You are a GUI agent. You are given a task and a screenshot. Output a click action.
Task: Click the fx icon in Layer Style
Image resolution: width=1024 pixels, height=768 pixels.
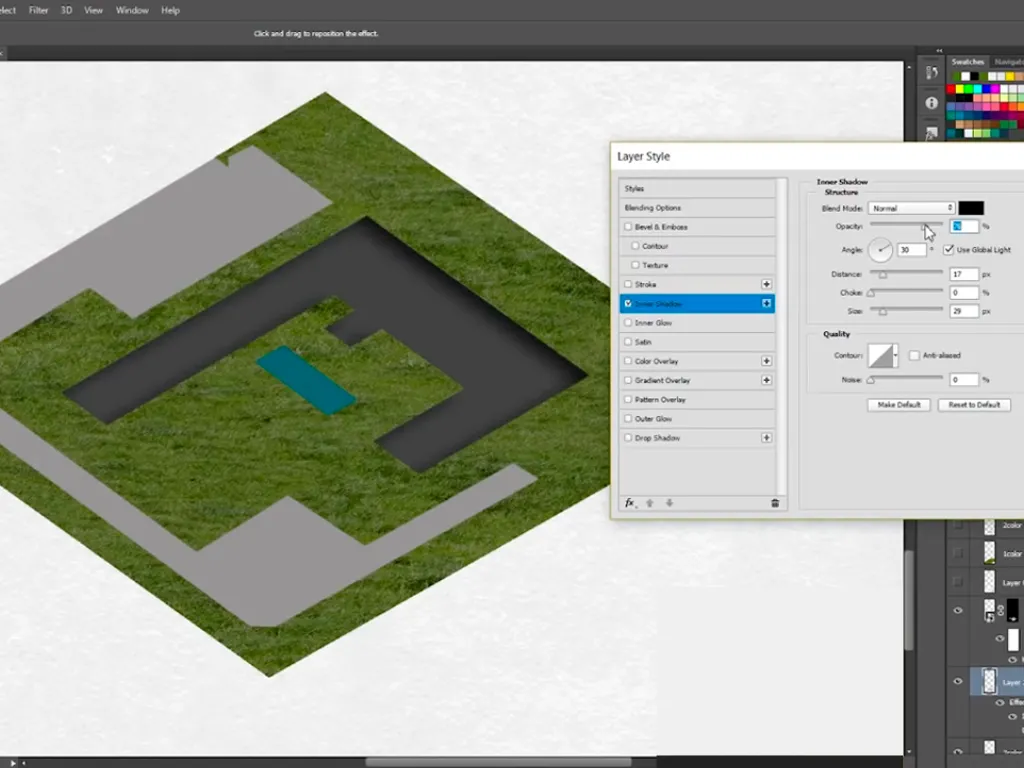[630, 503]
